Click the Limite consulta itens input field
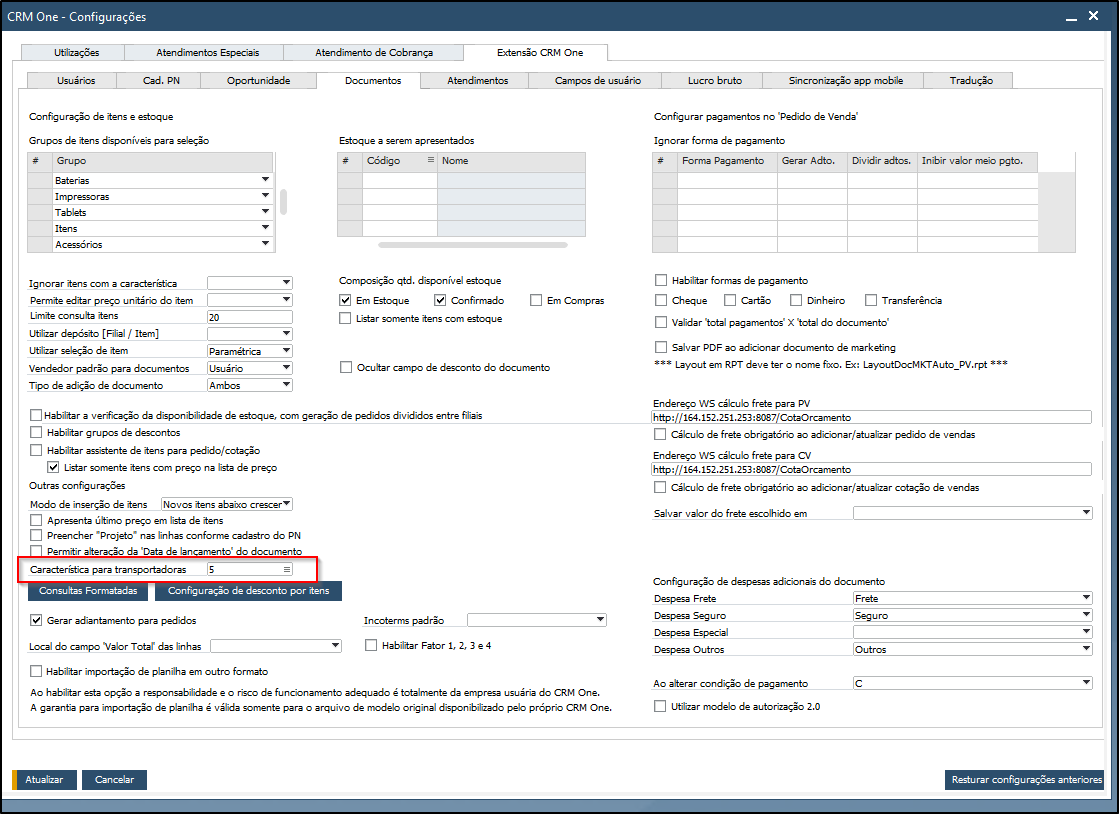The width and height of the screenshot is (1119, 814). click(x=250, y=317)
